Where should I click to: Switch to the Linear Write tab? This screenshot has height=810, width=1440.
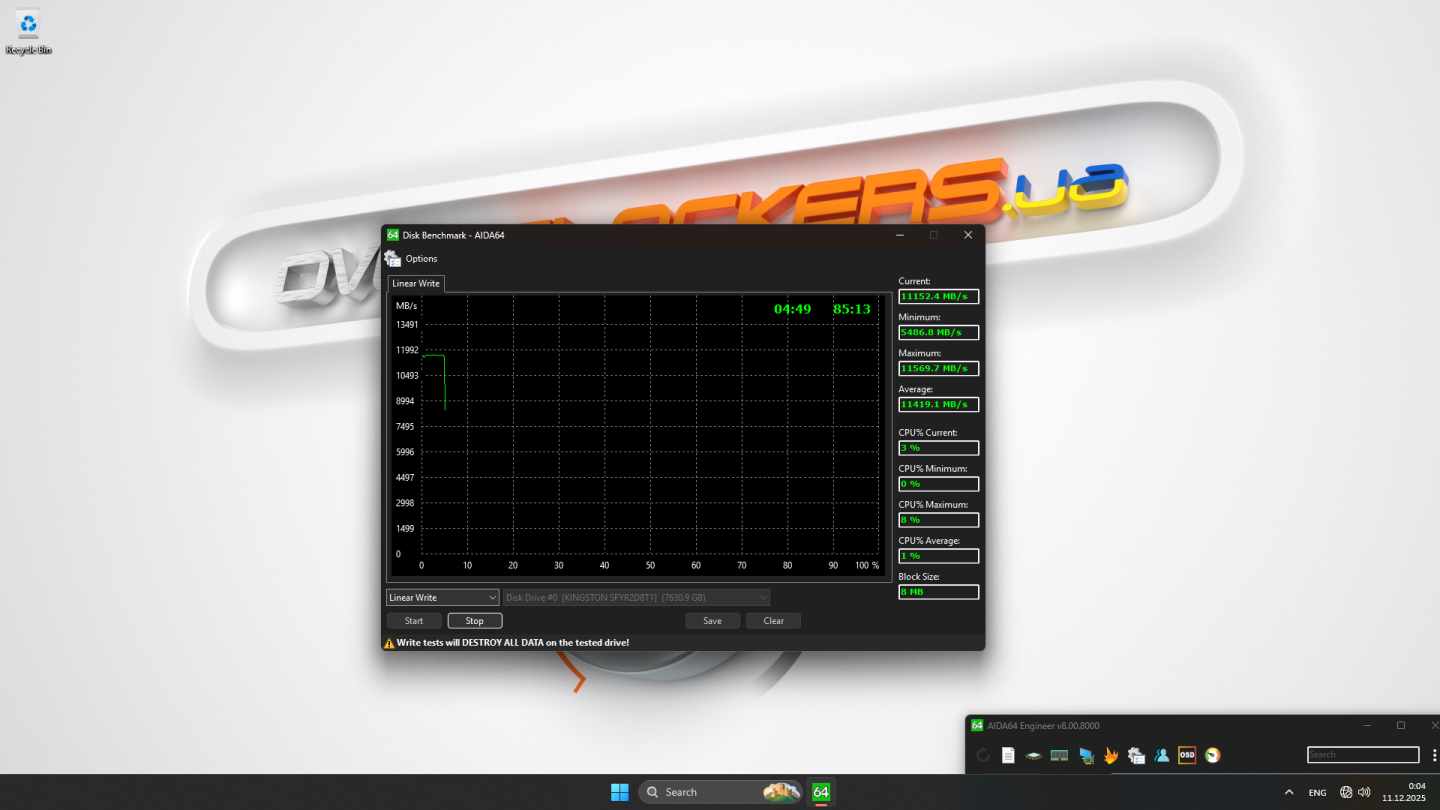pos(415,284)
